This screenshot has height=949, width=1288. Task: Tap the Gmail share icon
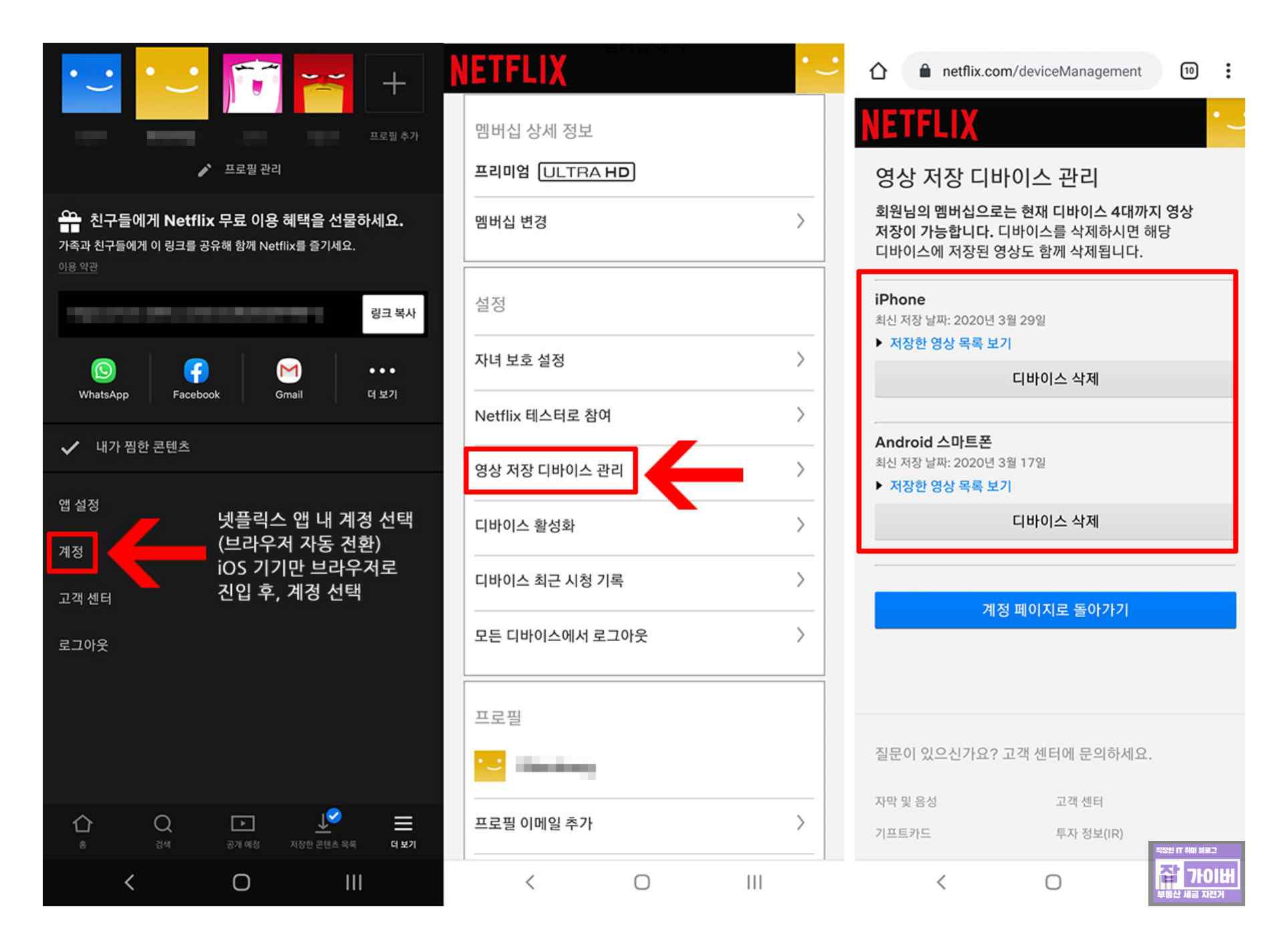point(289,371)
